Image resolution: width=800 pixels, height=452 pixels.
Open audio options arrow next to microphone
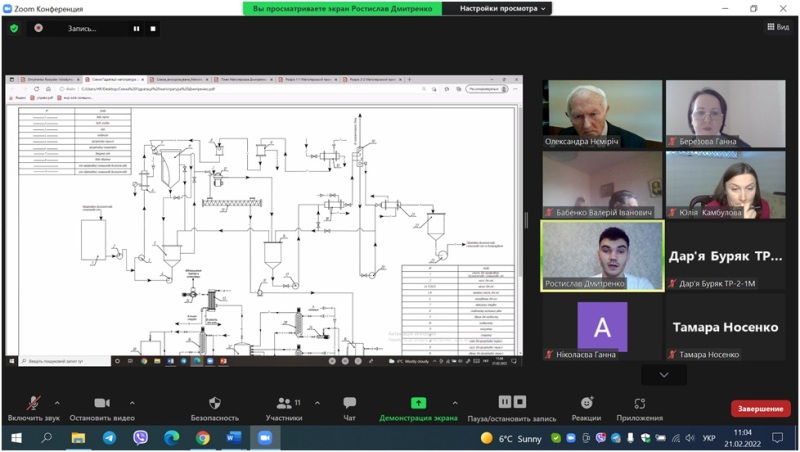click(57, 403)
